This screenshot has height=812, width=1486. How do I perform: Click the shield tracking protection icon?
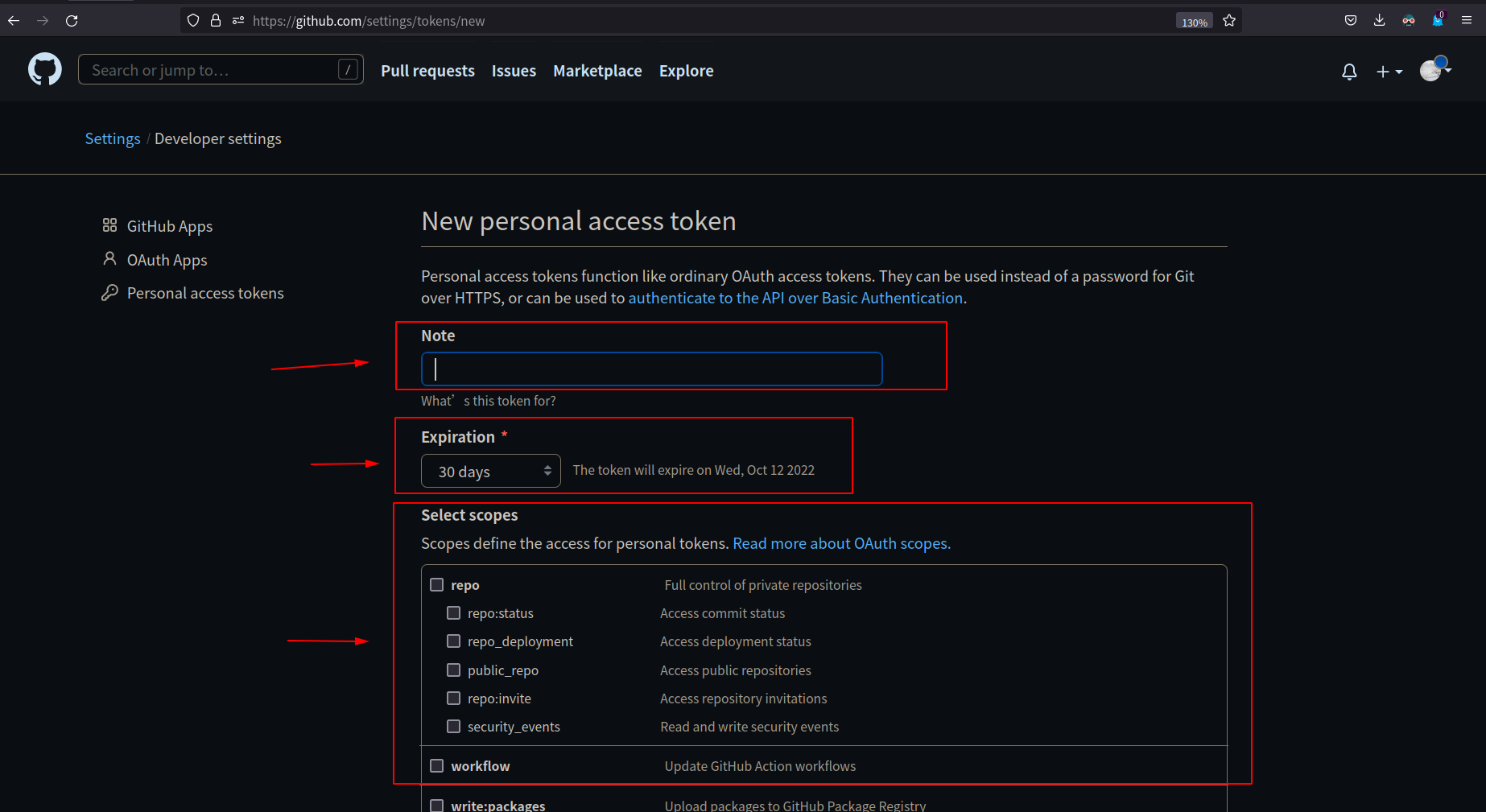193,21
